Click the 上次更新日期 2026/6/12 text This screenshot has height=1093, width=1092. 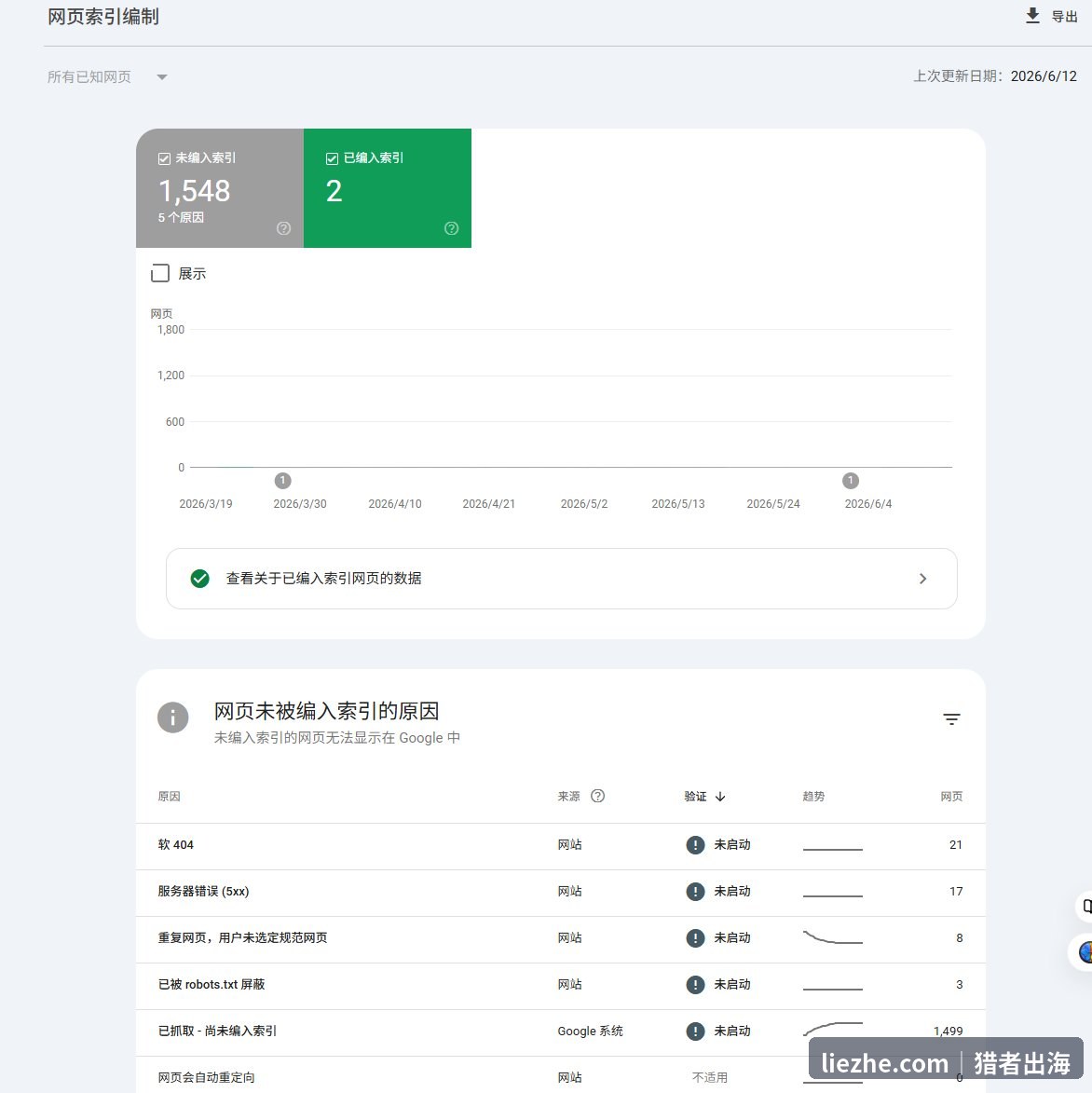pos(995,76)
